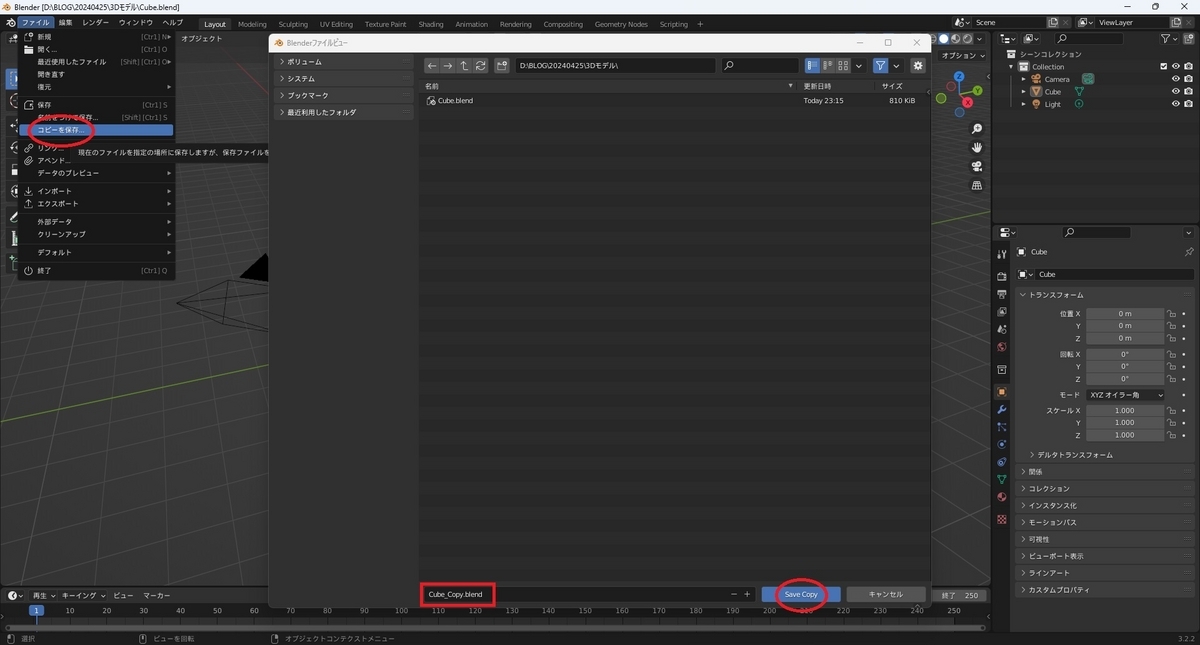Open Scene properties tab

tap(1002, 329)
